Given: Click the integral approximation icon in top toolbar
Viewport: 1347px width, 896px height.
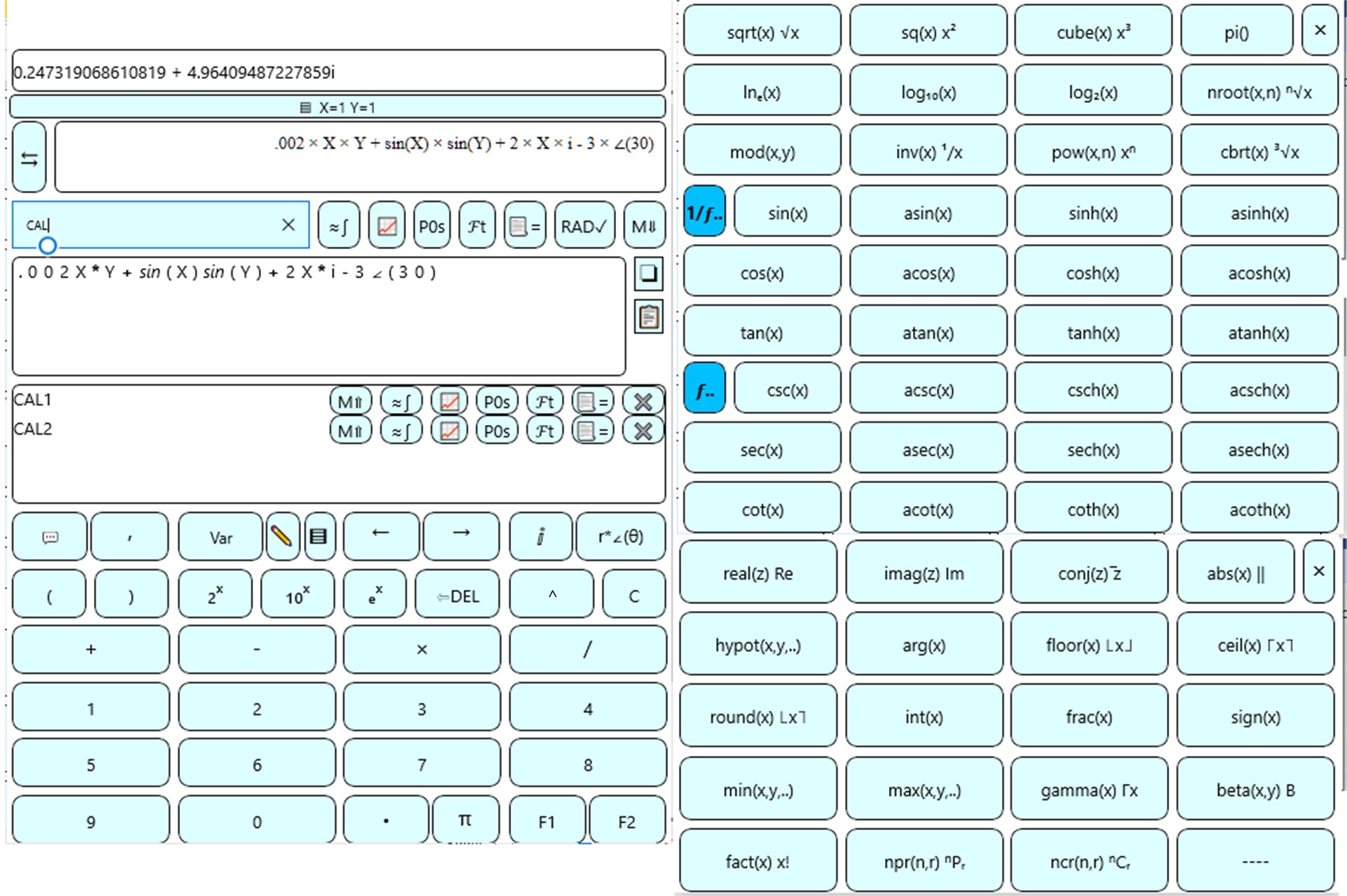Looking at the screenshot, I should (339, 226).
